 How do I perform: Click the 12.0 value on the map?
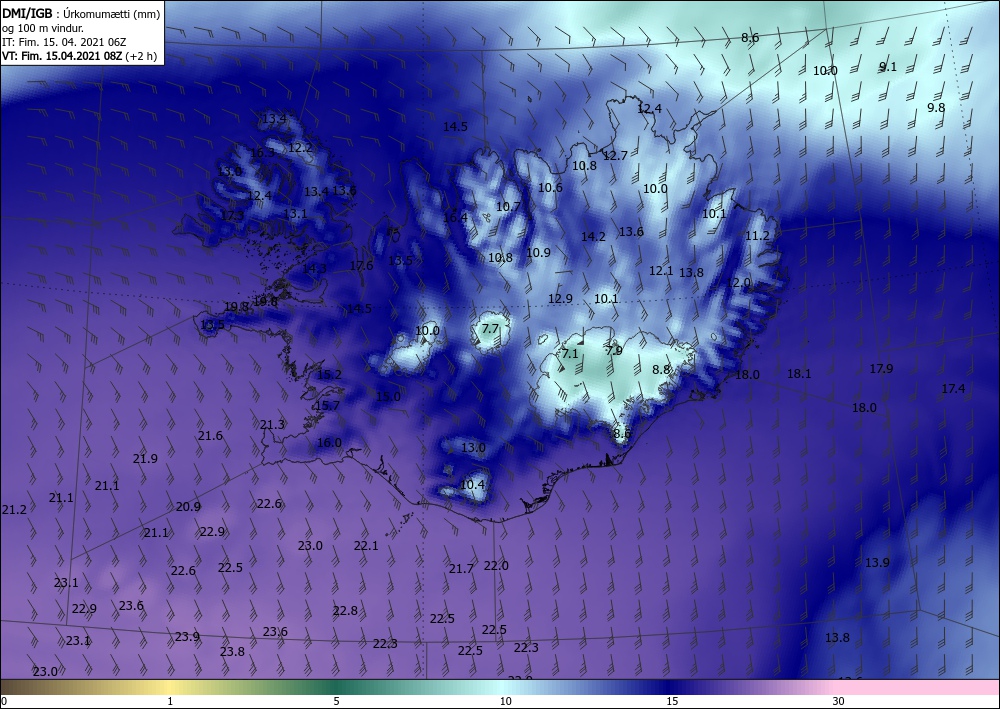[739, 282]
